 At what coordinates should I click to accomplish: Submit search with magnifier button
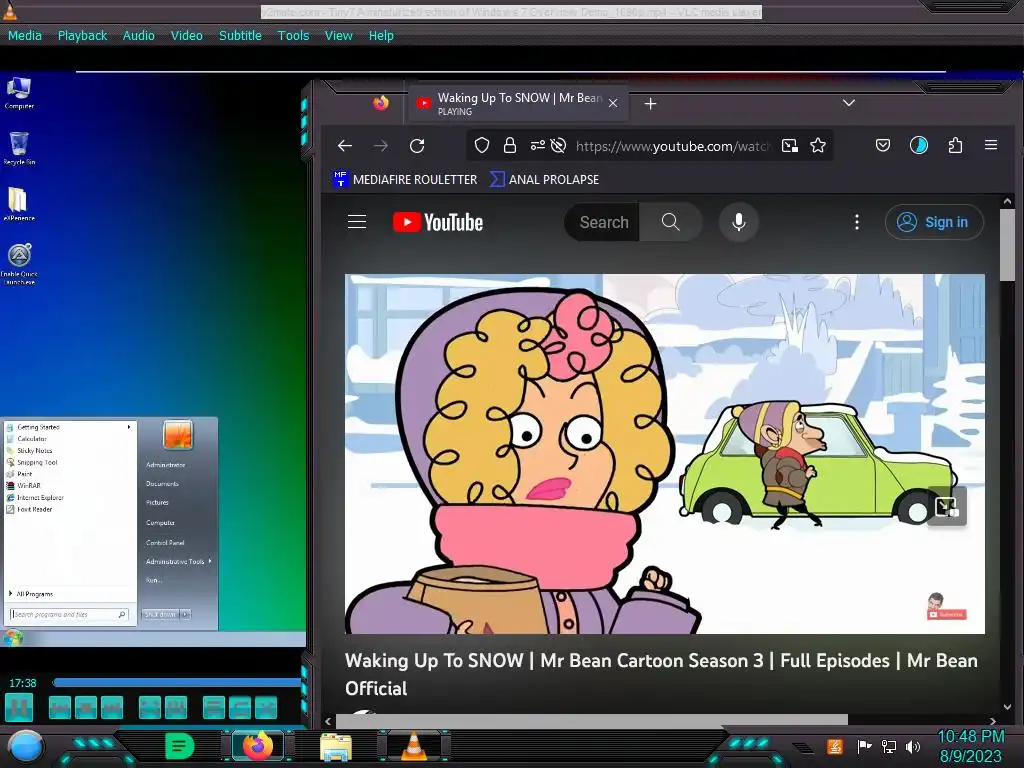[x=671, y=222]
